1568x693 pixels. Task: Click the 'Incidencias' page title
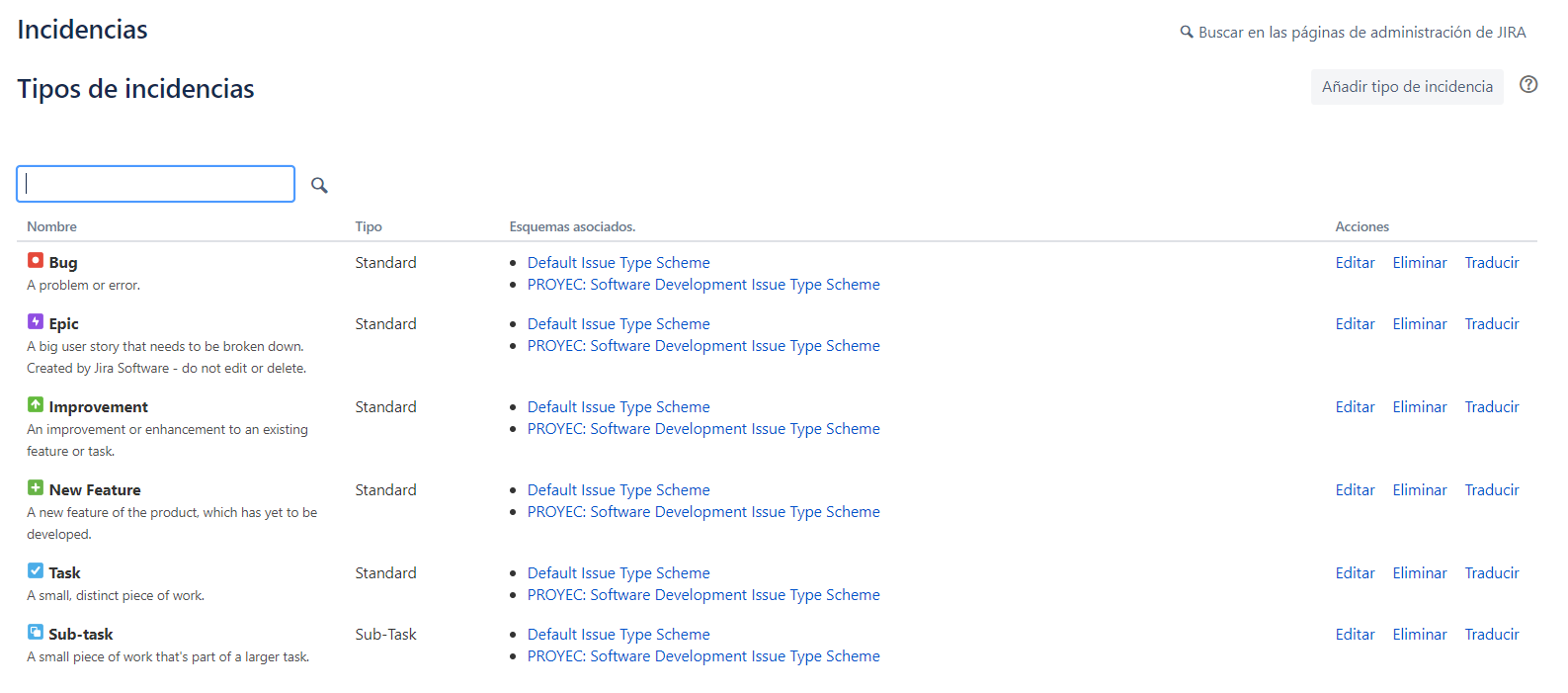point(82,30)
